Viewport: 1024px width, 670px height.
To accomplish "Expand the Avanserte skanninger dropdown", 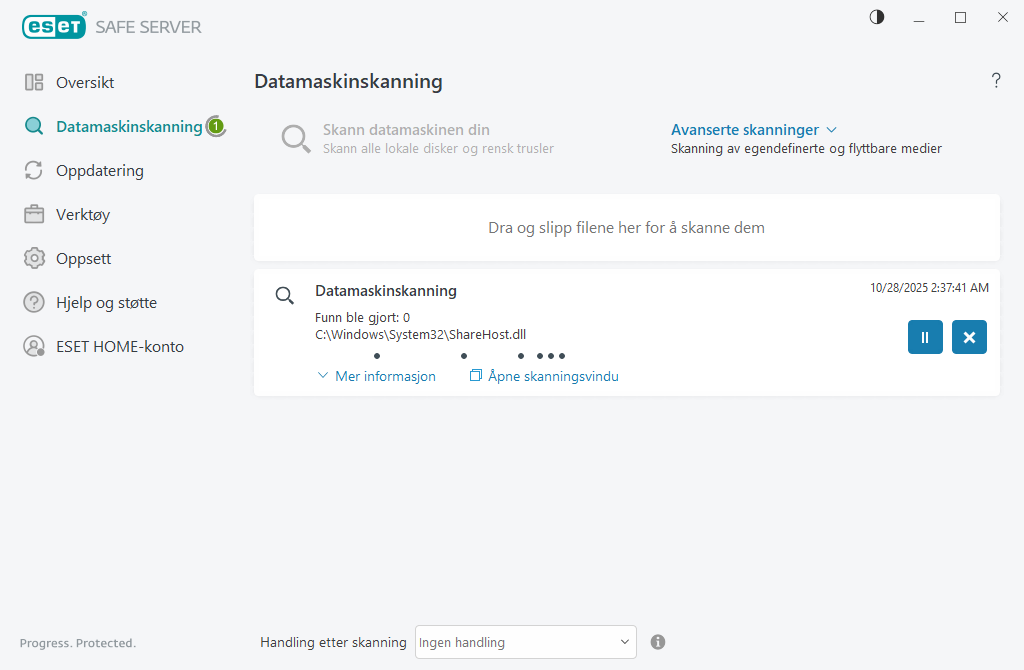I will point(754,129).
